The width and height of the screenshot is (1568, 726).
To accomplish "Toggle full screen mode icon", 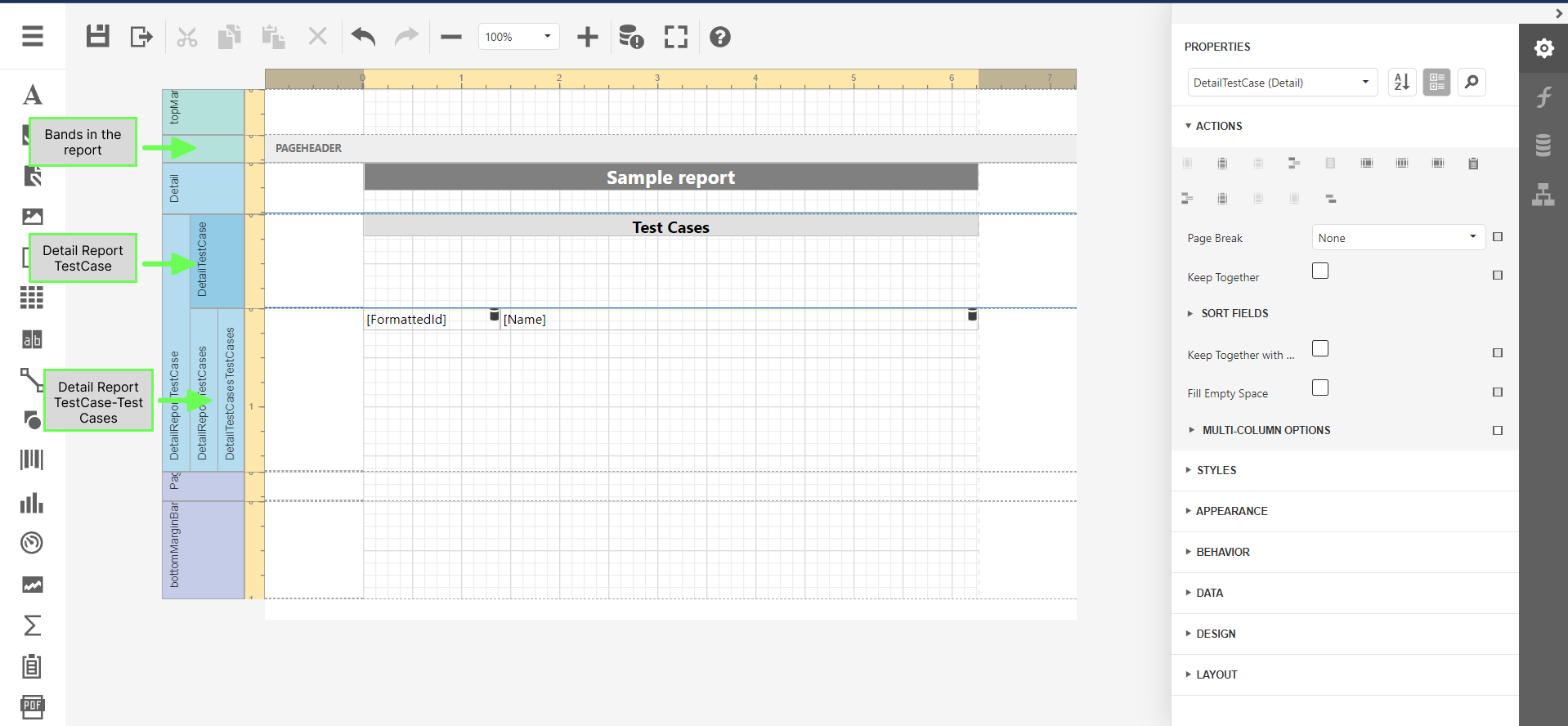I will point(676,37).
